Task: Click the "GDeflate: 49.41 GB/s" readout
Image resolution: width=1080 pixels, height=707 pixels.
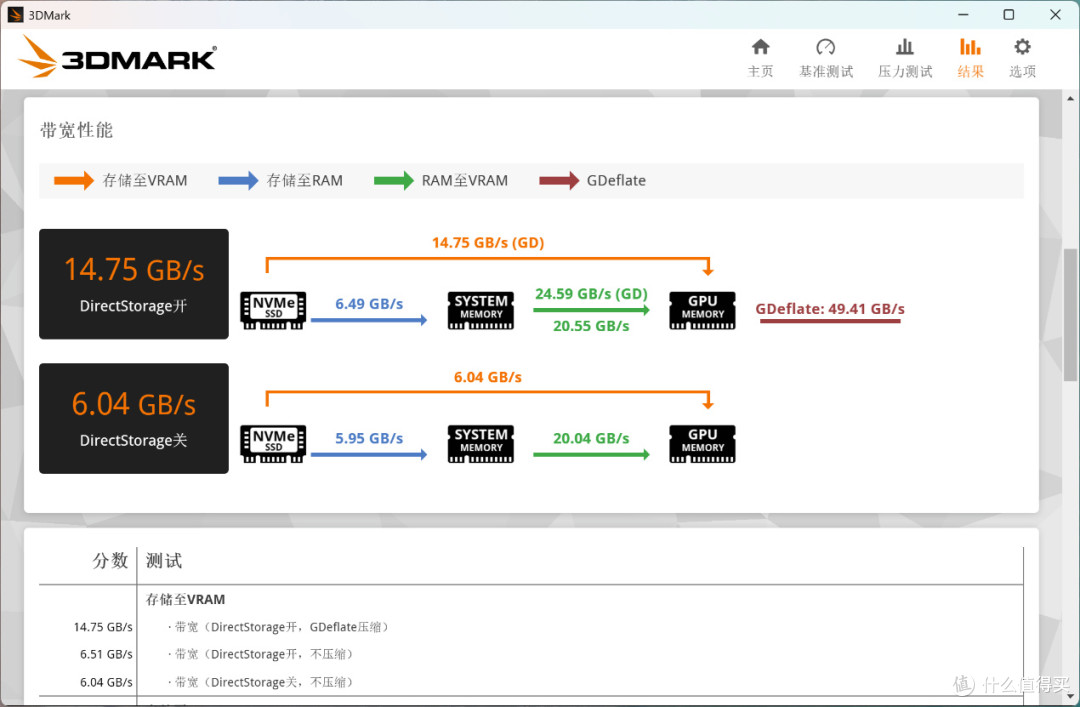Action: coord(830,309)
